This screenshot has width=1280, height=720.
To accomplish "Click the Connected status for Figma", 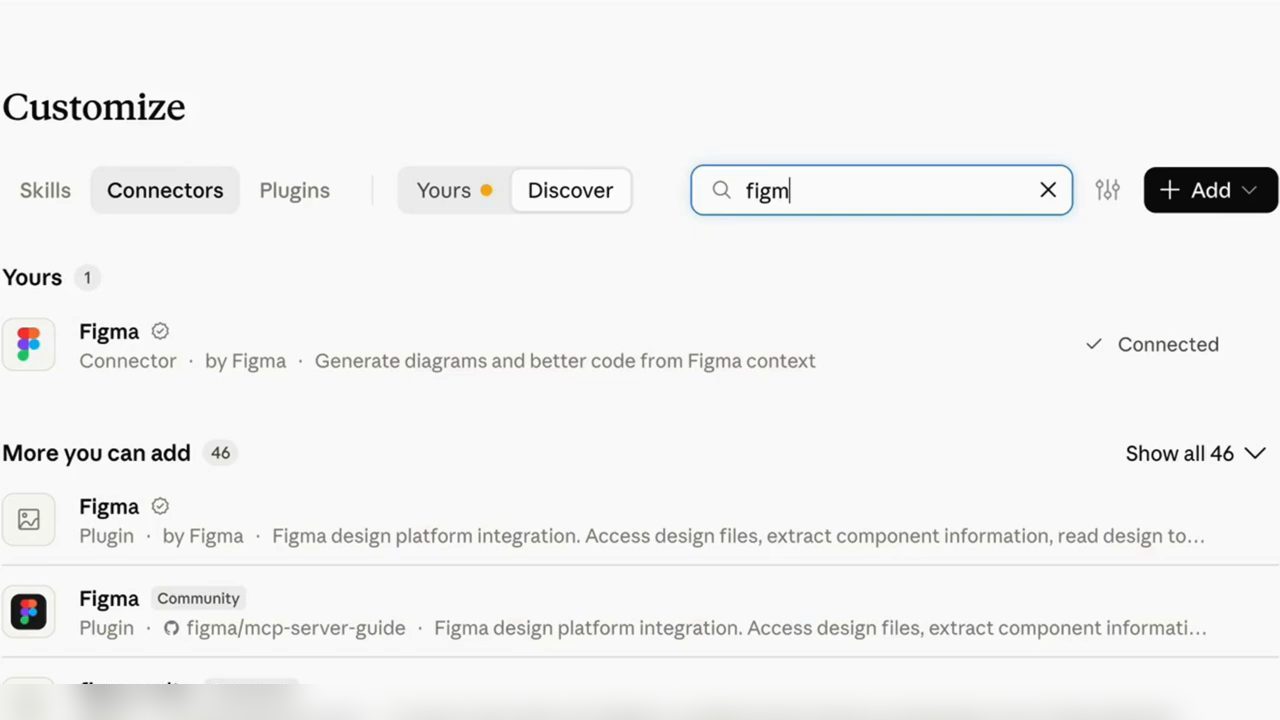I will pyautogui.click(x=1153, y=345).
